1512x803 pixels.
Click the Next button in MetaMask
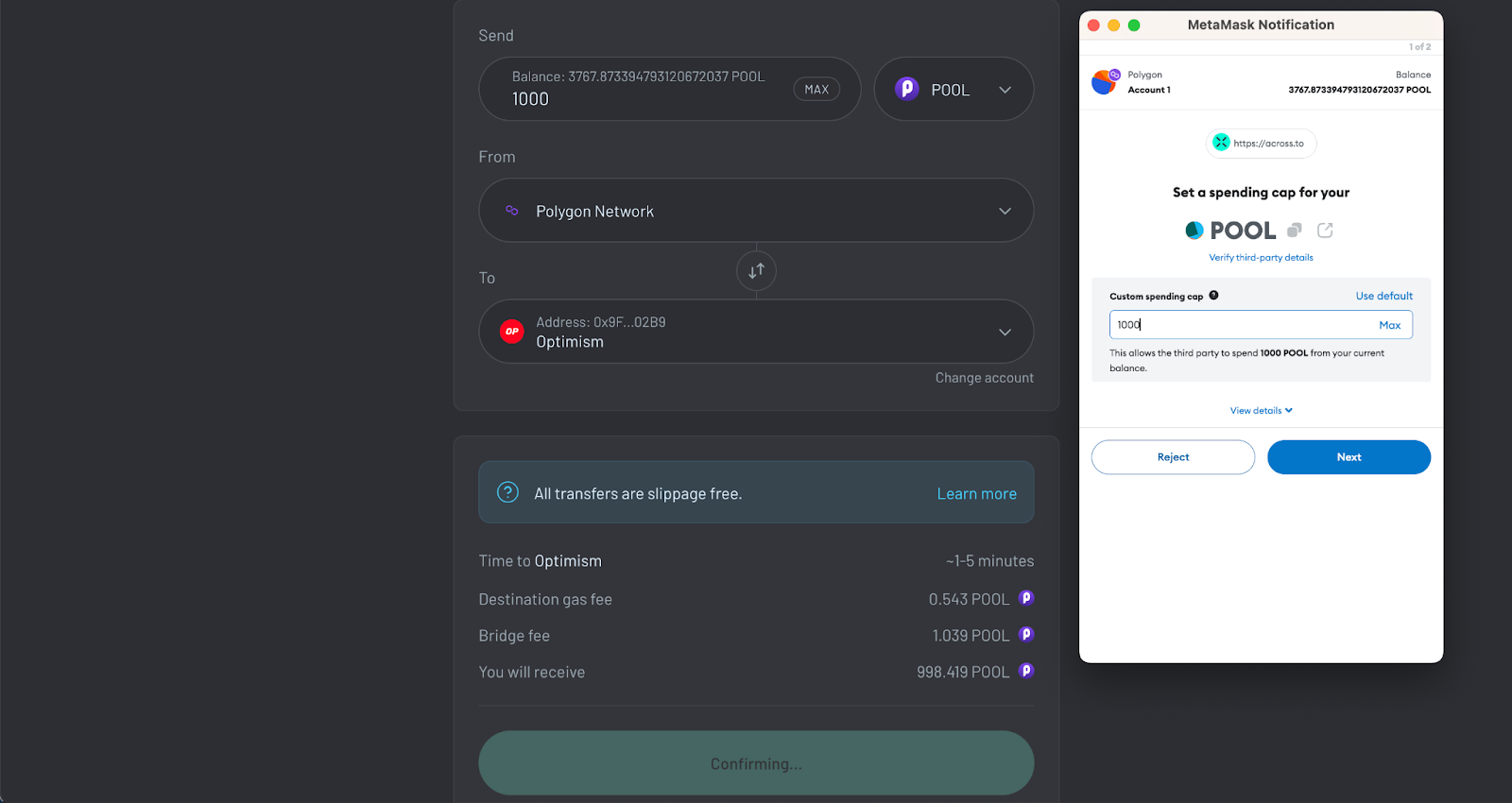coord(1349,457)
